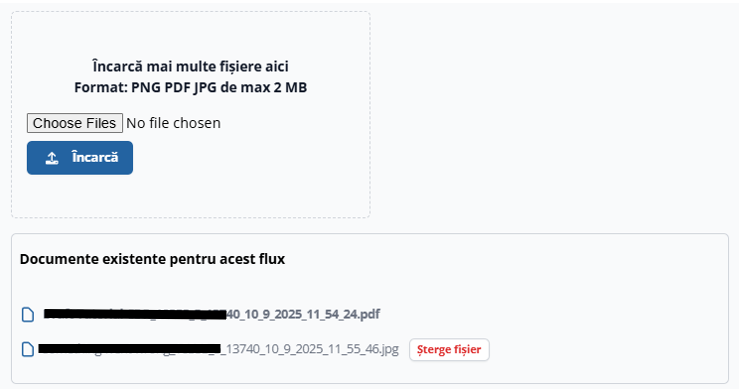The image size is (740, 389).
Task: Click the upload arrow icon inside Încarcă
Action: click(52, 158)
